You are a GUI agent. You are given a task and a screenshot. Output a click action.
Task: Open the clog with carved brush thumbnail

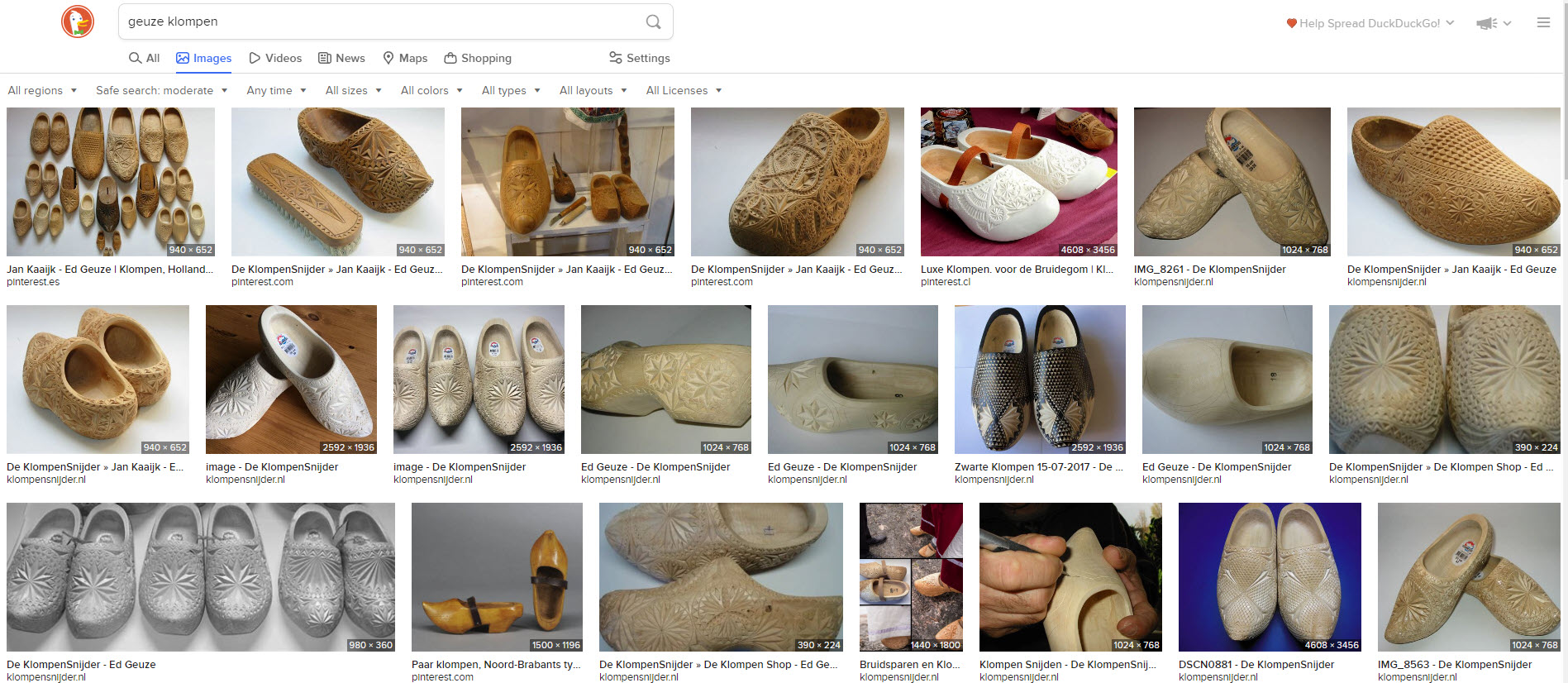(338, 182)
